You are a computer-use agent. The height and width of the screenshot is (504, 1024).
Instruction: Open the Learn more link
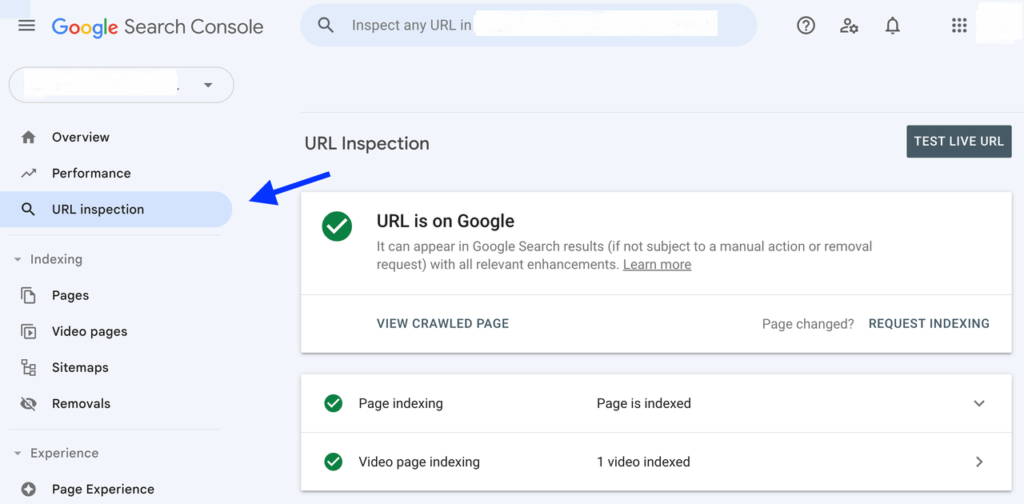657,264
